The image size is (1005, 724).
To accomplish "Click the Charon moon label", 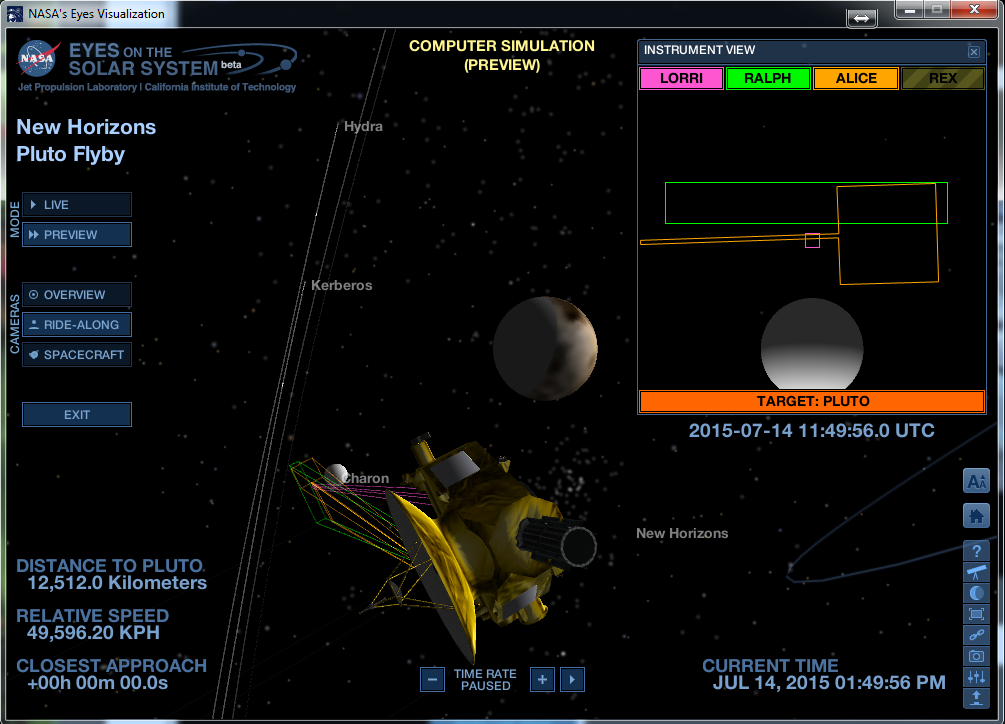I will pyautogui.click(x=365, y=479).
